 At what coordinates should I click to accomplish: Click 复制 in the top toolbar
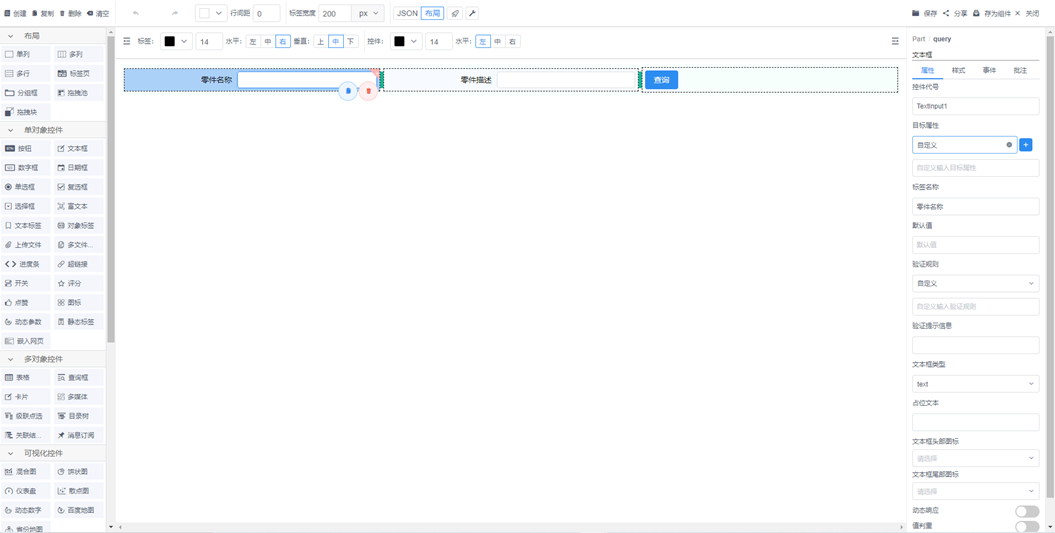pos(43,13)
